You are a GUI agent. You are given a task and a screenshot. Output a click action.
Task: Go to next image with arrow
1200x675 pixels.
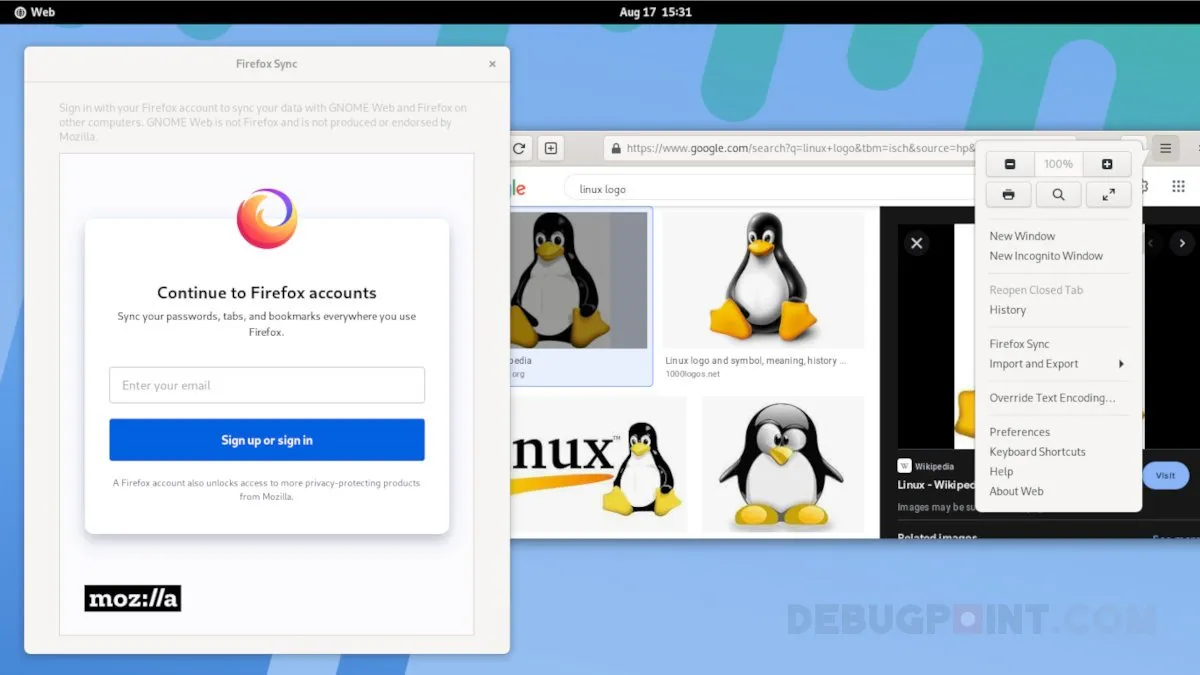[1182, 243]
